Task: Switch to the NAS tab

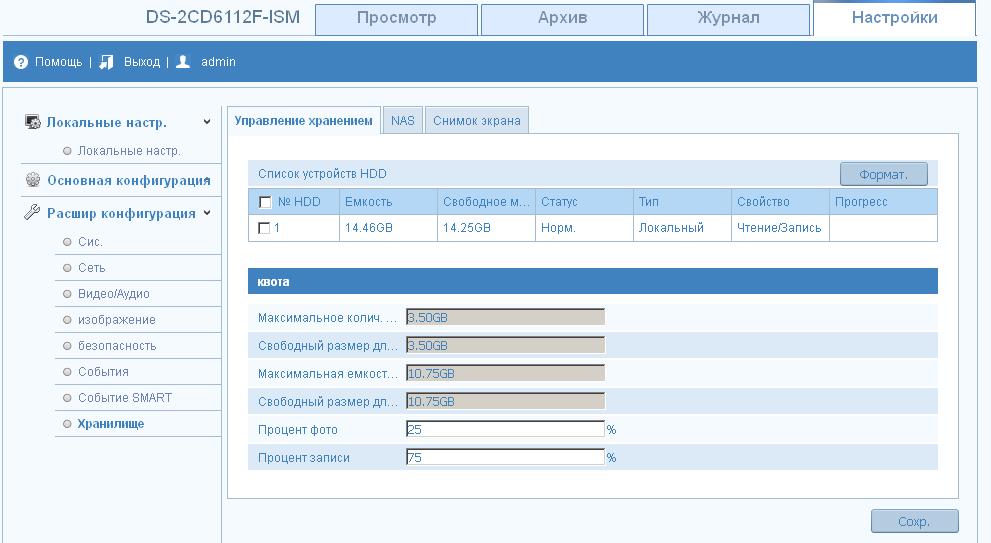Action: (403, 120)
